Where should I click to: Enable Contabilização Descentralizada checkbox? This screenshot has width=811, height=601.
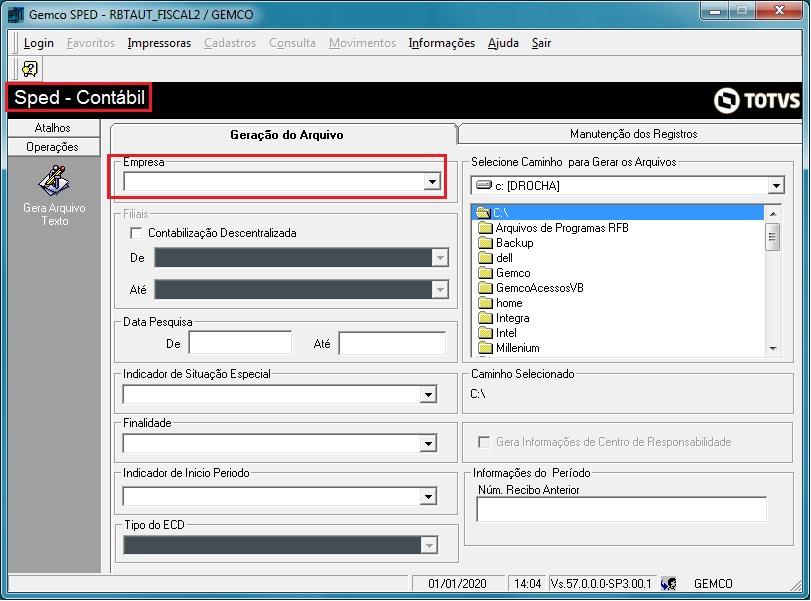(x=137, y=233)
